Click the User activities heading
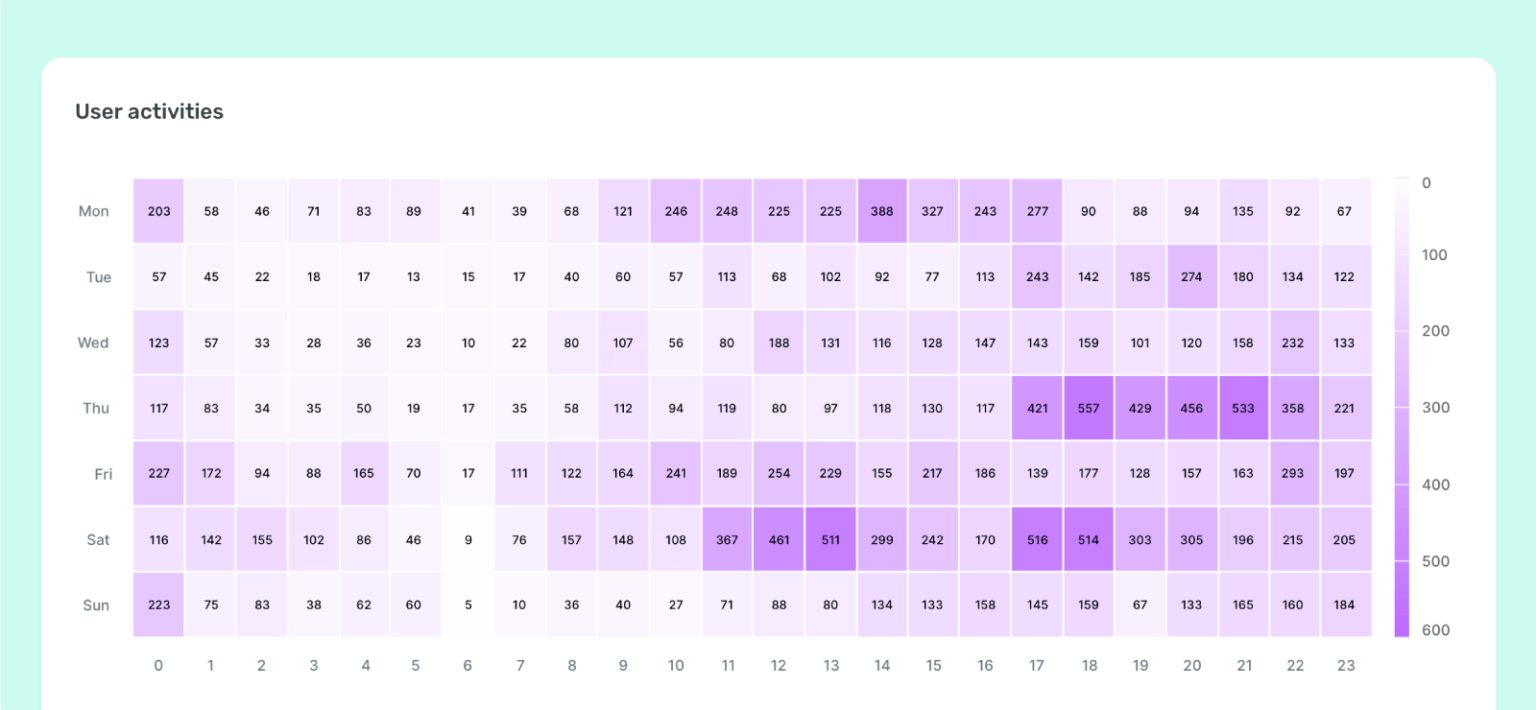 [150, 112]
